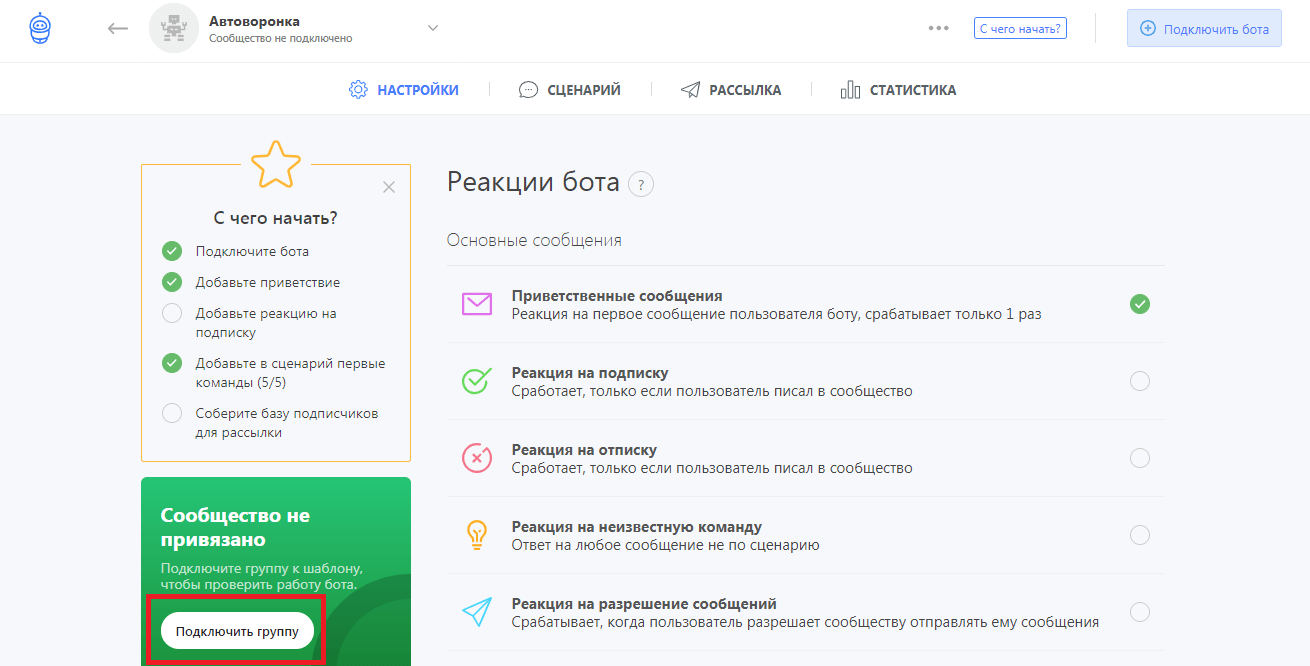Image resolution: width=1310 pixels, height=666 pixels.
Task: Open the С чего начать? link
Action: pyautogui.click(x=1020, y=27)
